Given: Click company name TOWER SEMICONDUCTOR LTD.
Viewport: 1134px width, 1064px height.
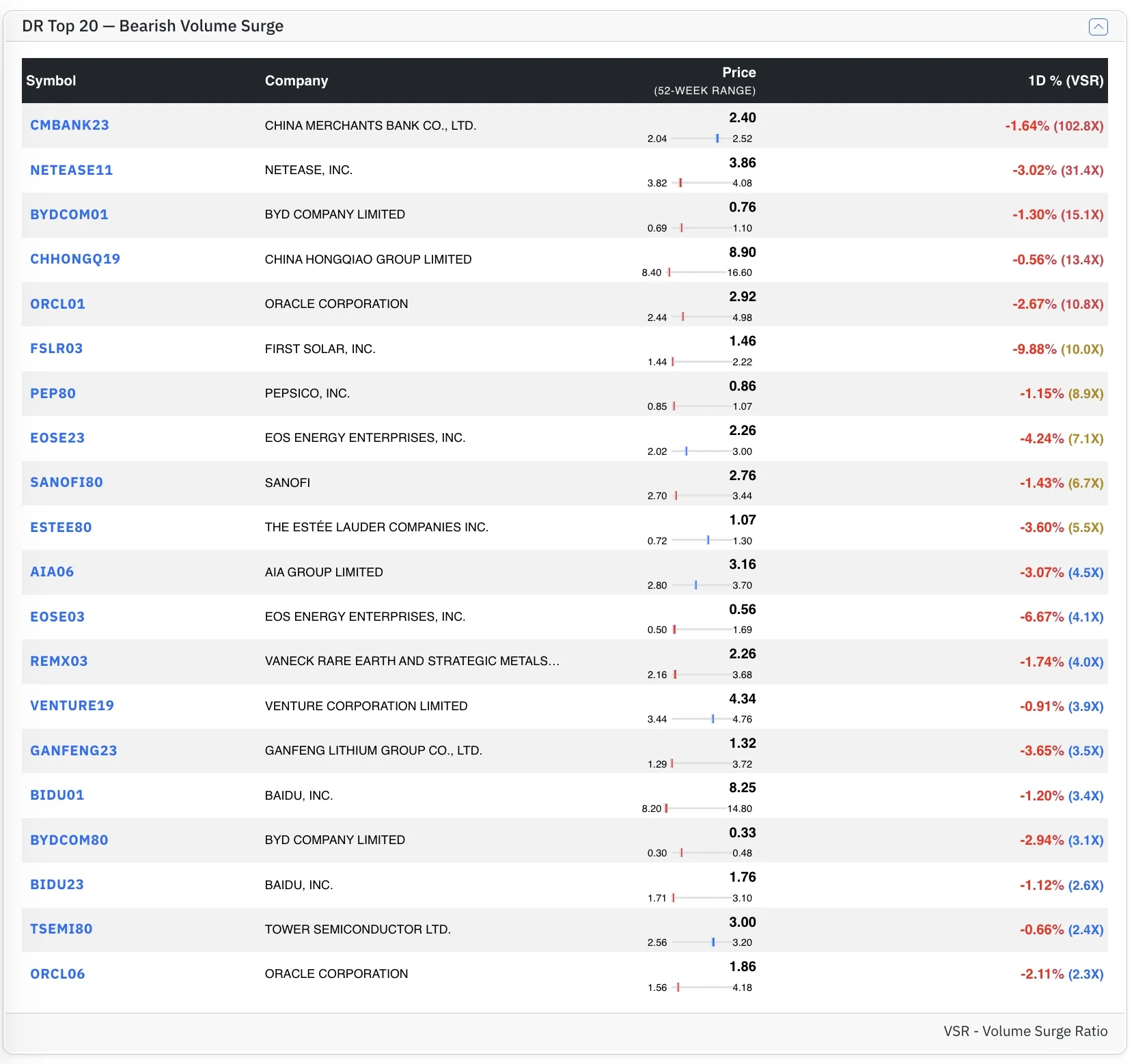Looking at the screenshot, I should click(x=358, y=929).
